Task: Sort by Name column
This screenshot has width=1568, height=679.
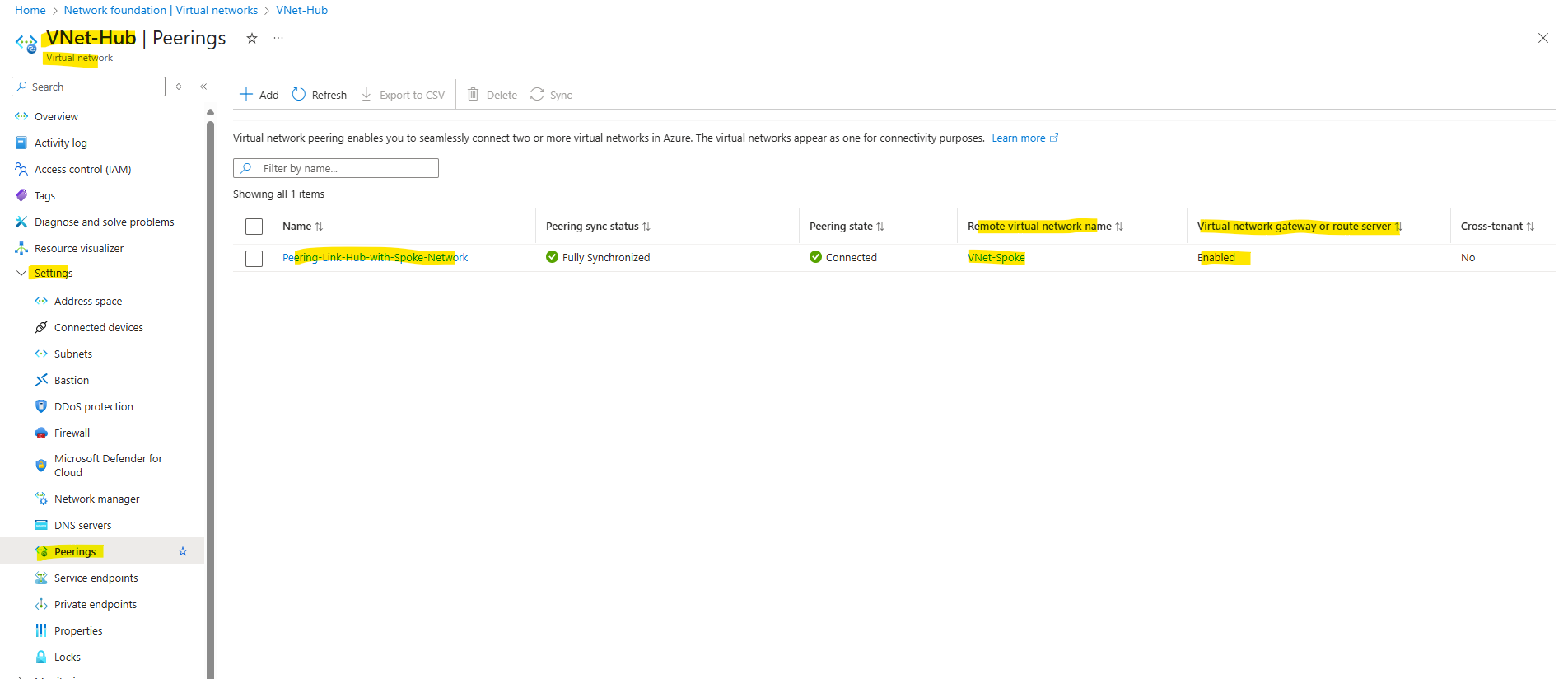Action: [302, 226]
